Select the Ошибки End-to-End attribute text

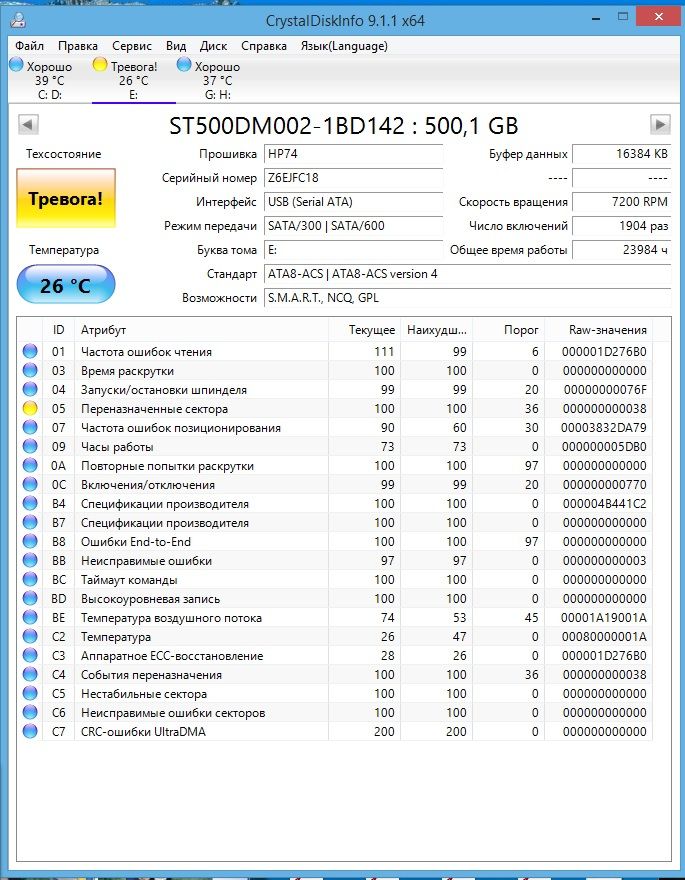click(x=136, y=542)
